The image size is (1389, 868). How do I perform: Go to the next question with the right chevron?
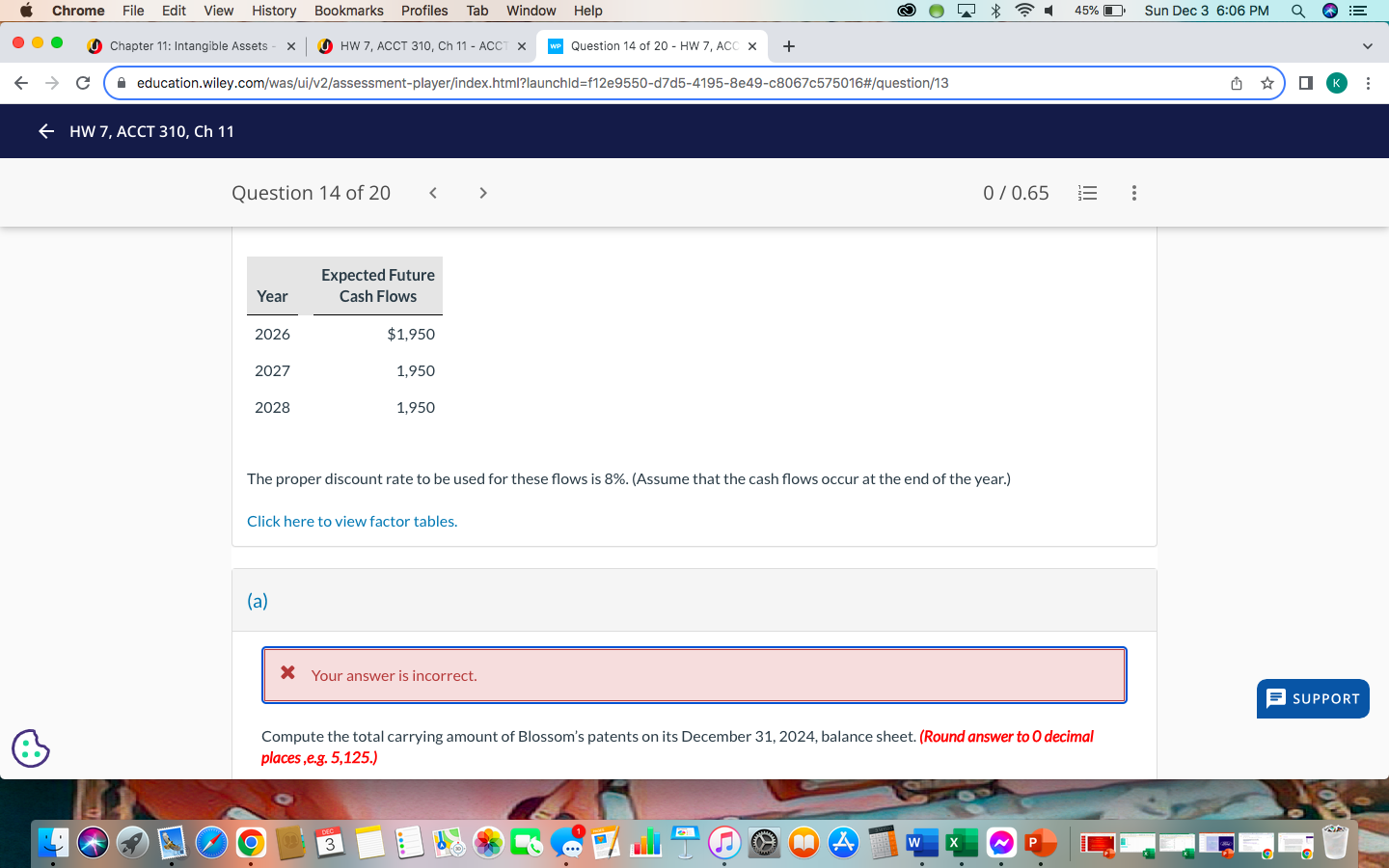click(482, 193)
